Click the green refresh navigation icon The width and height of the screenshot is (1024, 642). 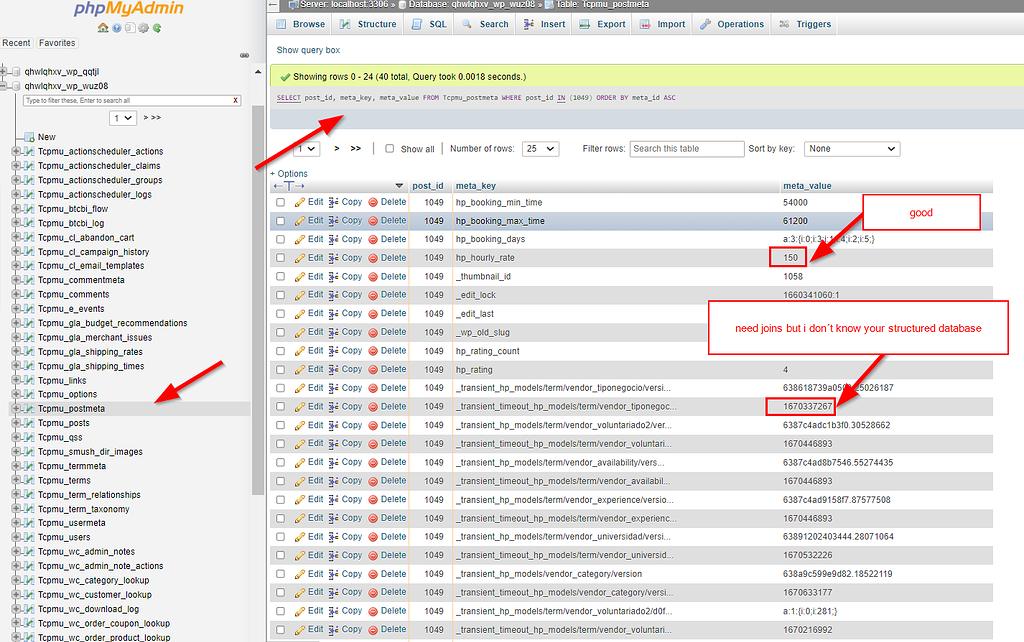point(157,28)
